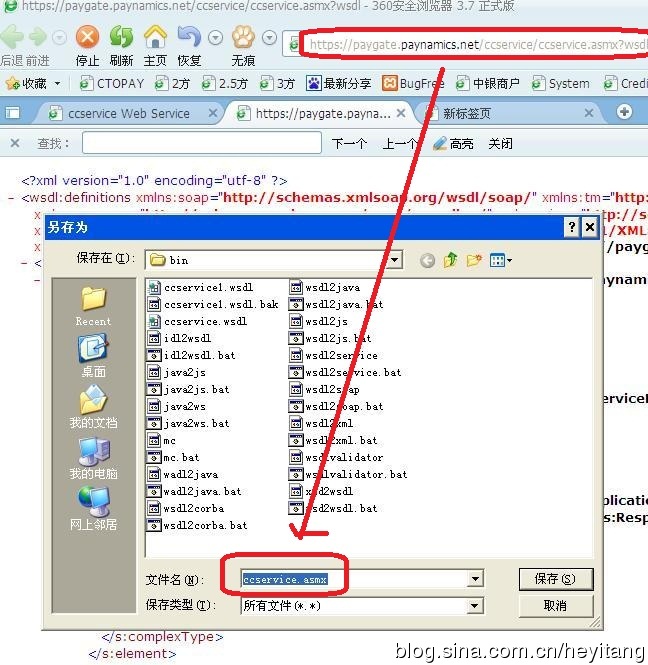The width and height of the screenshot is (648, 665).
Task: Select 我的电脑 in places sidebar
Action: click(x=93, y=458)
